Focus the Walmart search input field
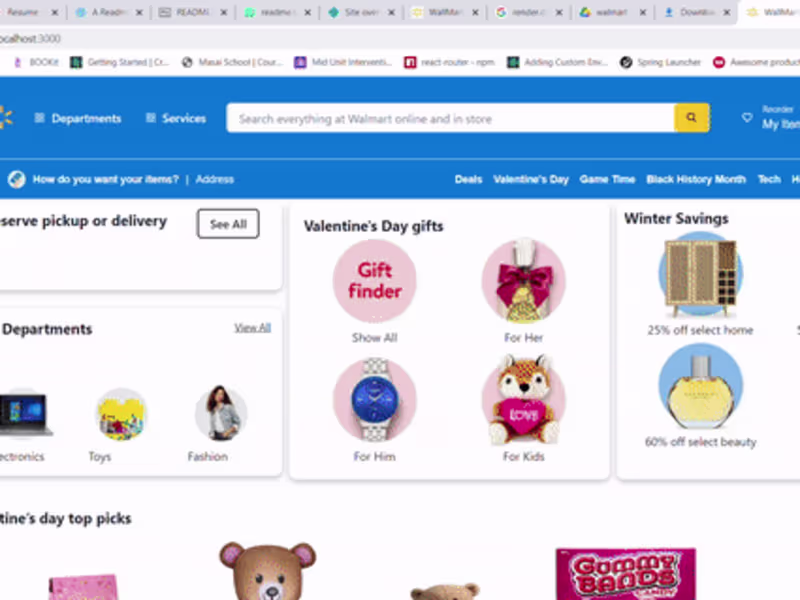Screen dimensions: 800x600 coord(451,118)
